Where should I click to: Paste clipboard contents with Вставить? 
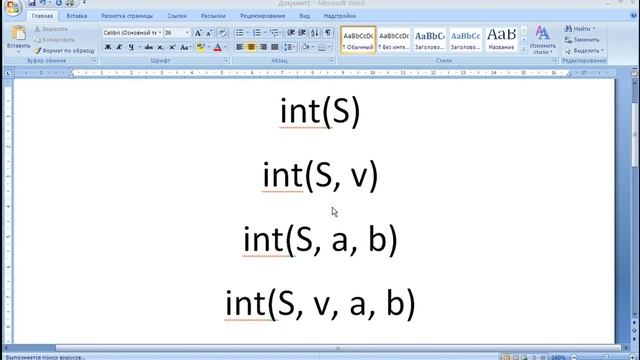(18, 38)
